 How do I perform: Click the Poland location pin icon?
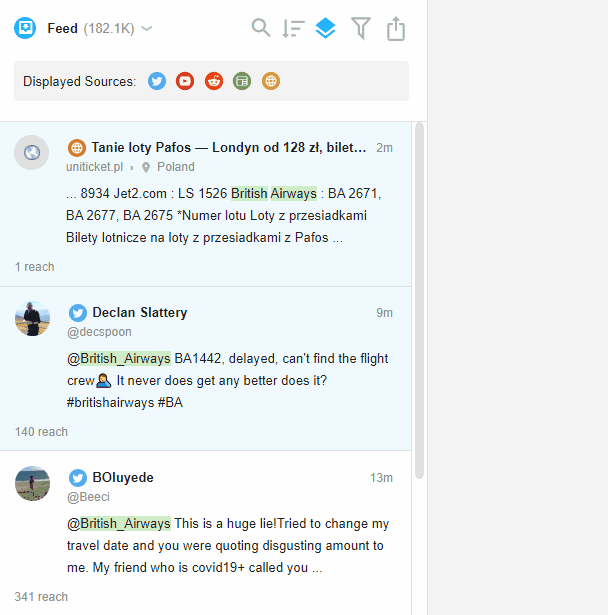[146, 167]
